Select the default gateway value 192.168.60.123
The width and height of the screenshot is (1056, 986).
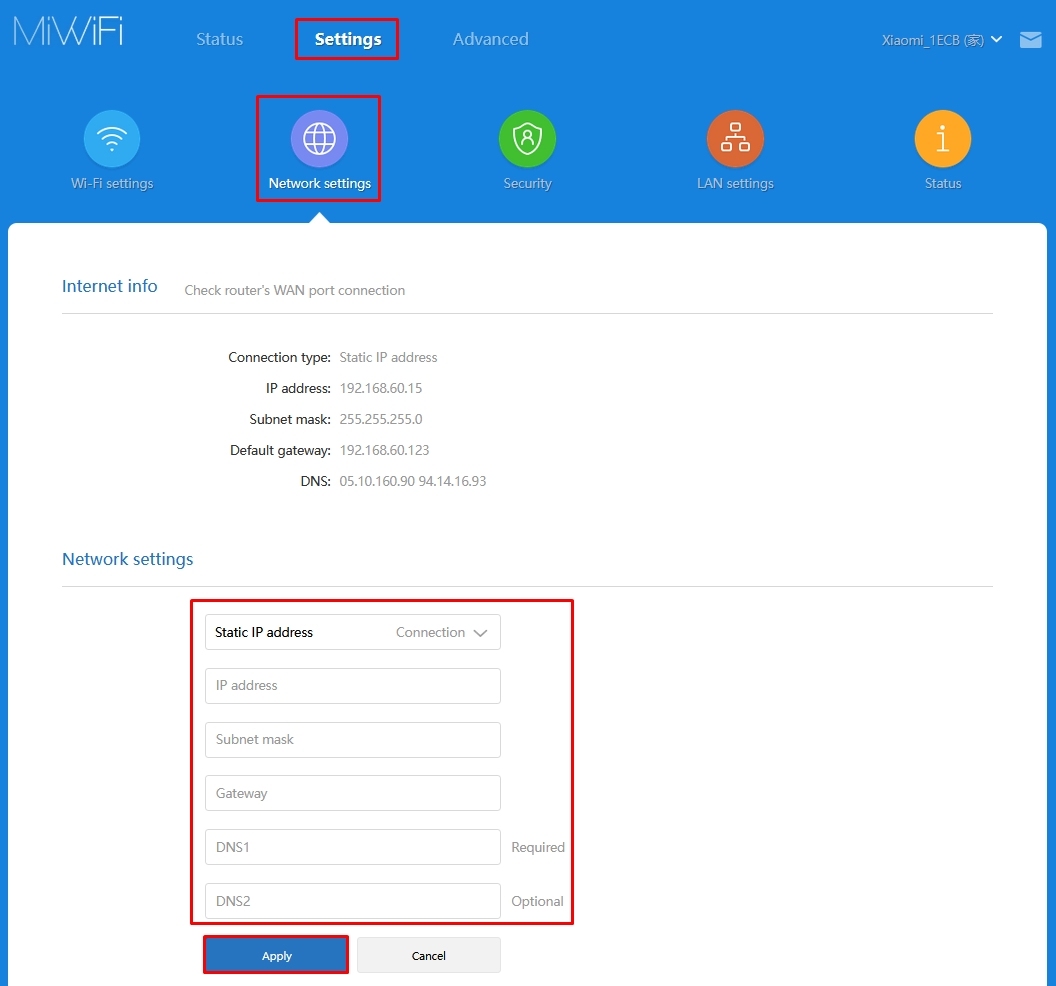(x=384, y=450)
